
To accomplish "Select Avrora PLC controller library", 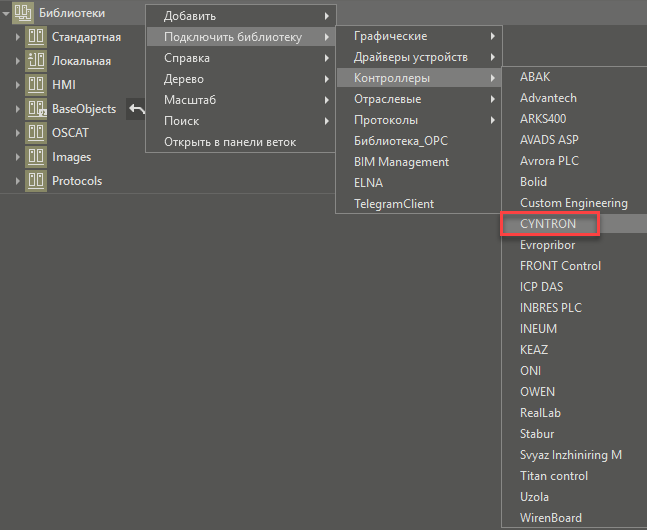I will click(574, 161).
